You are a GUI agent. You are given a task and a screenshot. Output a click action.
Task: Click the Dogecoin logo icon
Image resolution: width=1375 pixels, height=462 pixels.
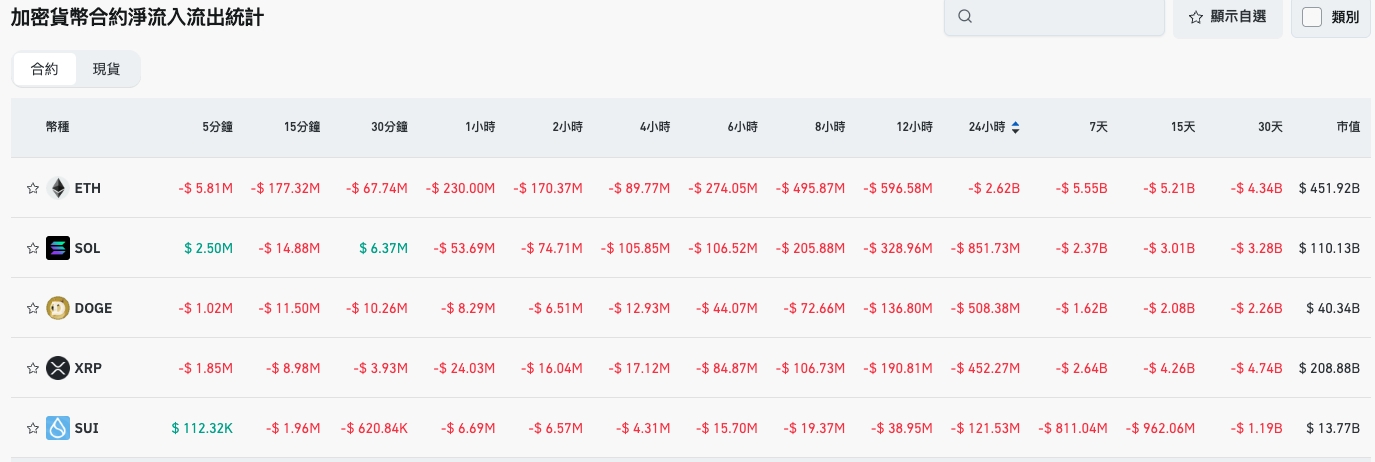click(58, 308)
